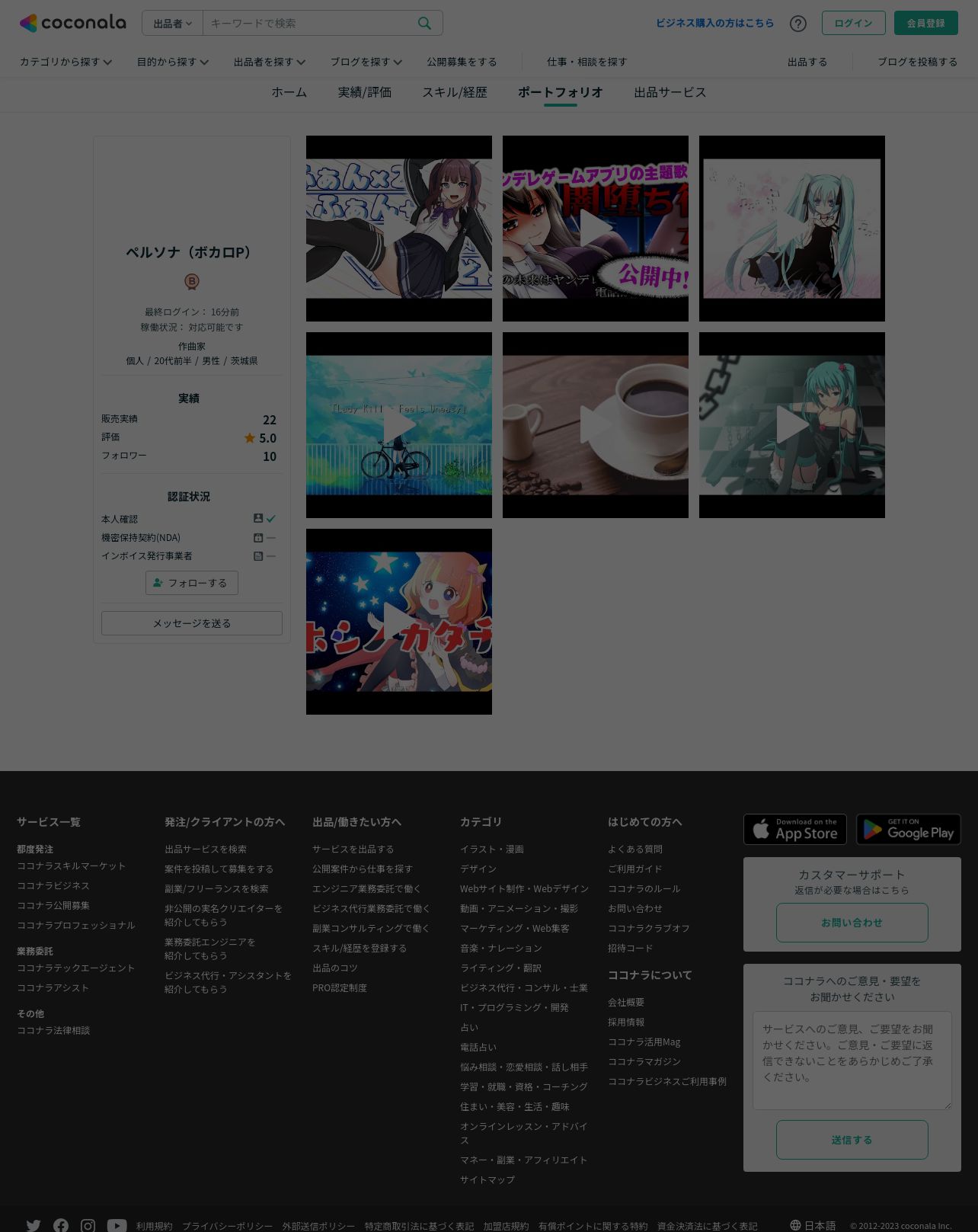Click ブログを投稿する in the top nav

point(918,62)
